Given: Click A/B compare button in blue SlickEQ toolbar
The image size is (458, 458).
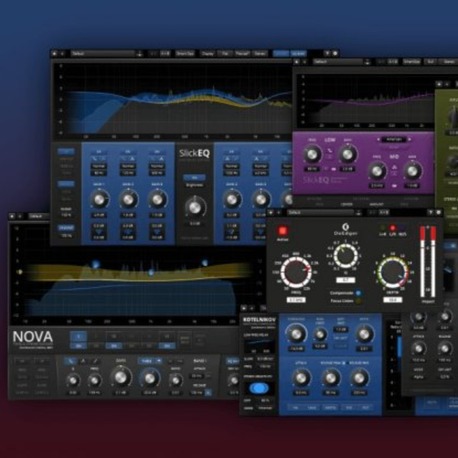Looking at the screenshot, I should 165,54.
